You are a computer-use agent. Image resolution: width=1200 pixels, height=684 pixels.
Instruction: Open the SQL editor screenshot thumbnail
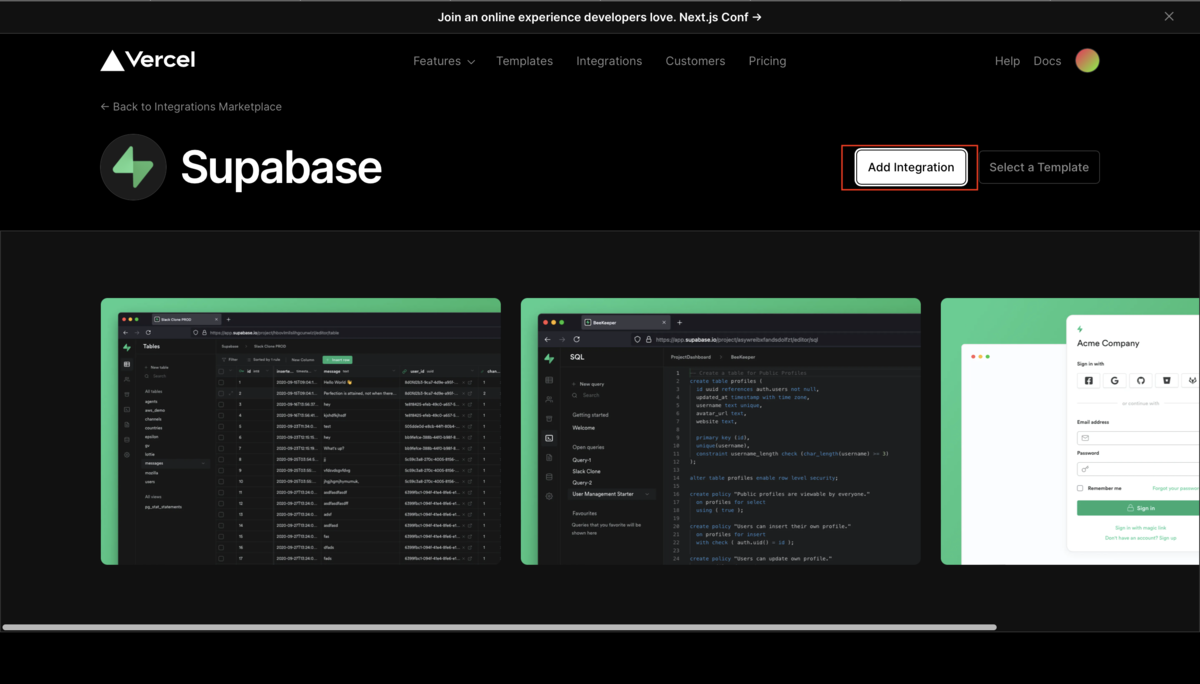720,431
